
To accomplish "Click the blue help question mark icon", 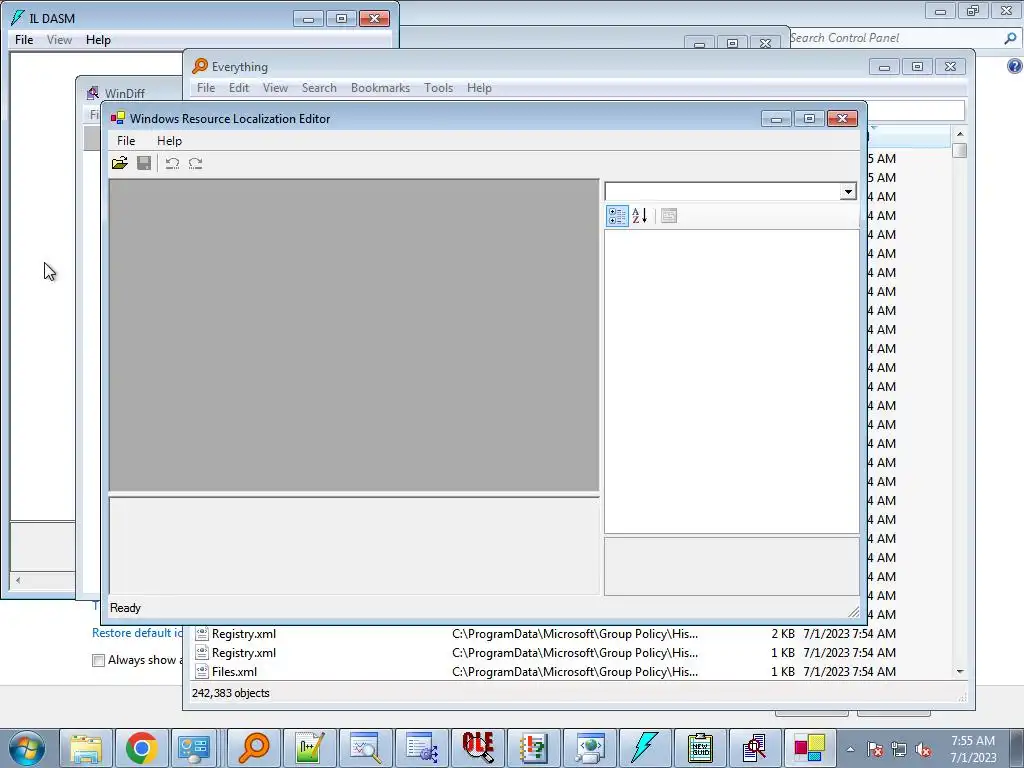I will tap(1015, 66).
